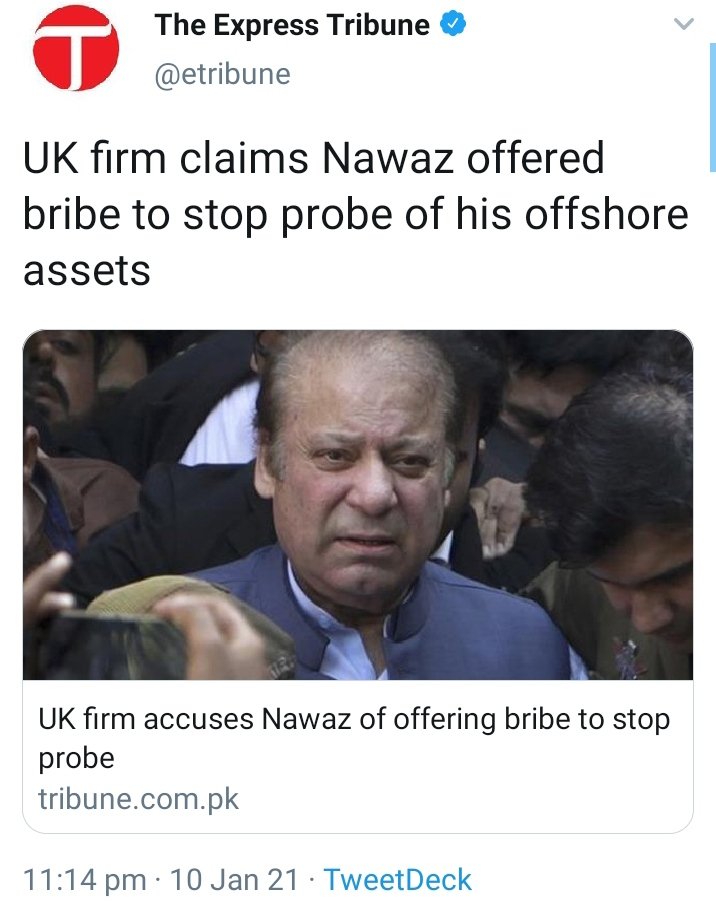Click the word 'offshore' in tweet text

[607, 214]
